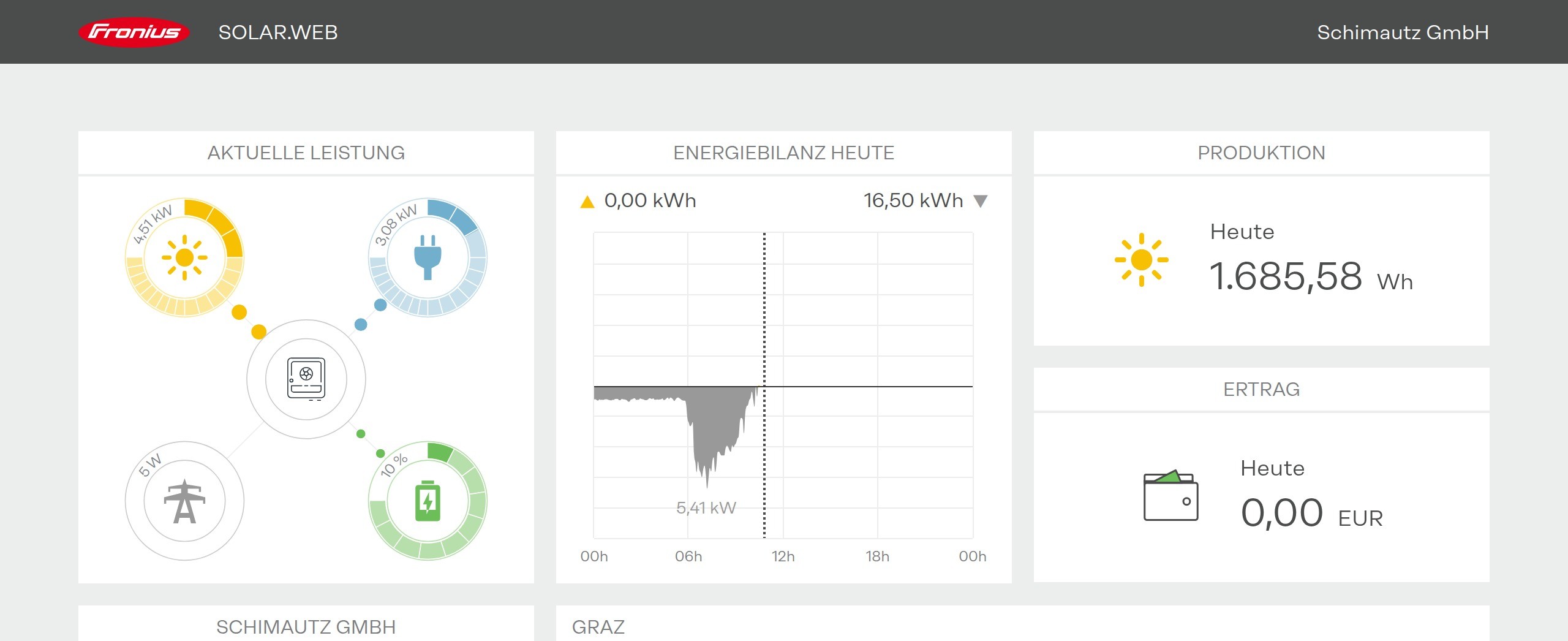
Task: Click the 5,41 kW peak label in chart
Action: point(706,508)
